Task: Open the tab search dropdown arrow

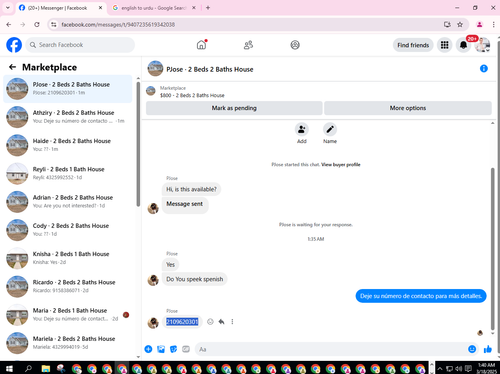Action: click(8, 8)
